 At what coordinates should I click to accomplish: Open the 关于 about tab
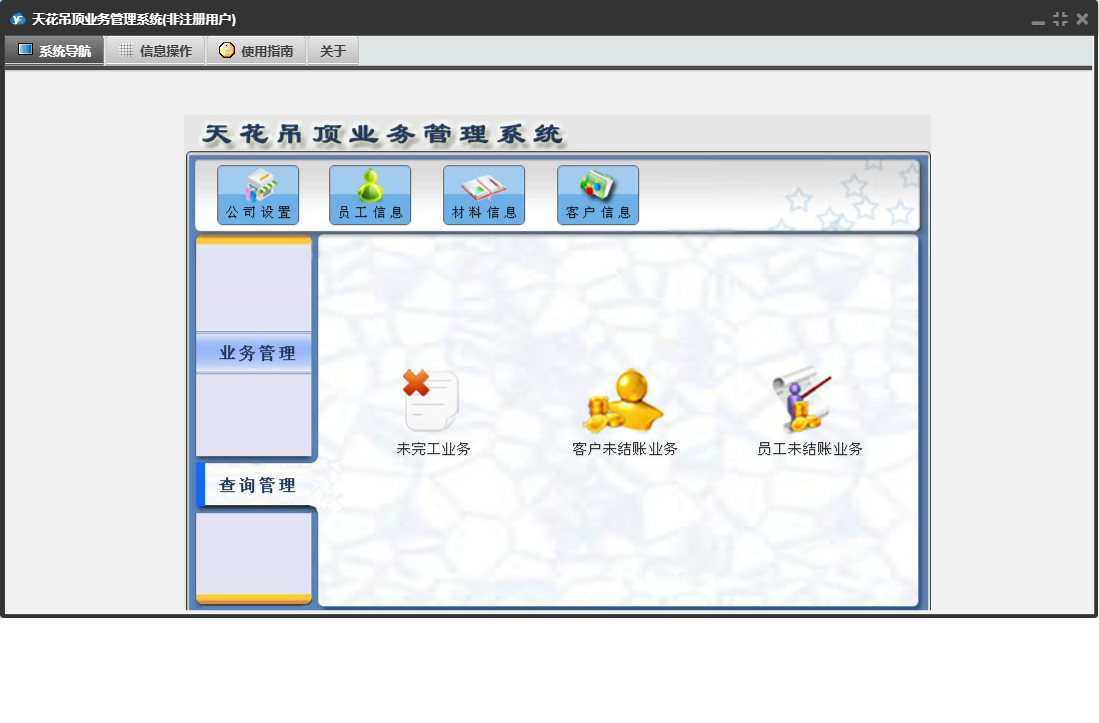point(333,50)
